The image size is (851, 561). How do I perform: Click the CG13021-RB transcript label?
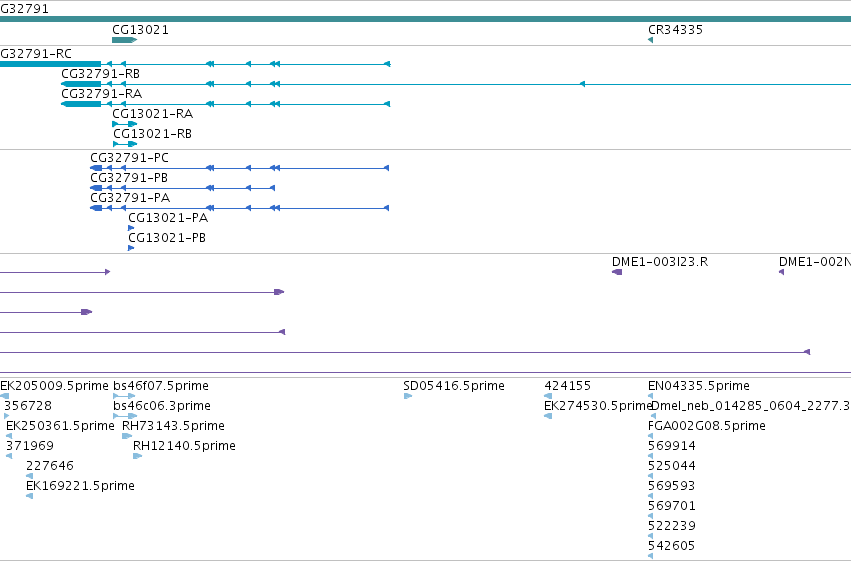(x=153, y=134)
